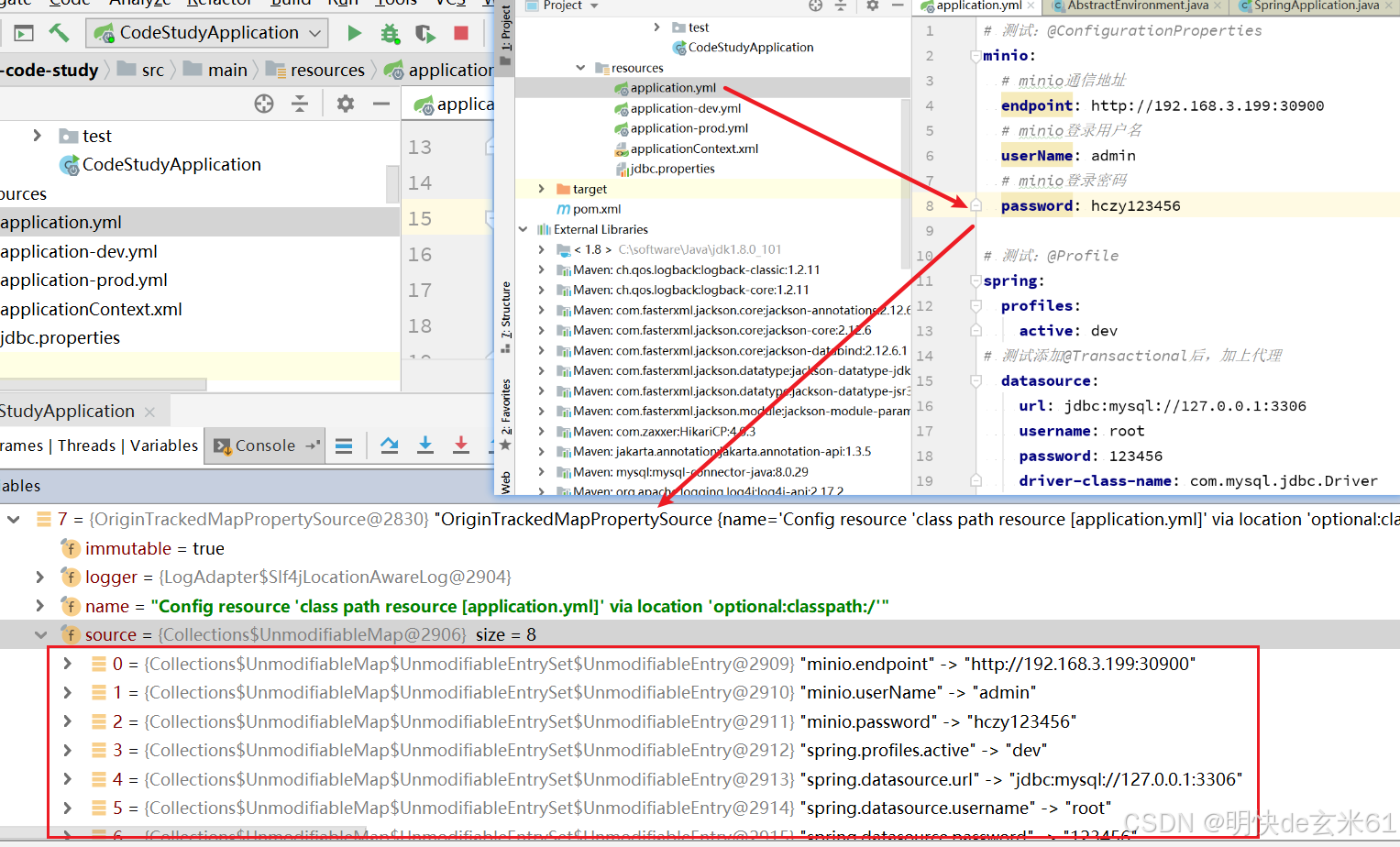
Task: Expand the JDK 1.8 library node
Action: coord(541,249)
